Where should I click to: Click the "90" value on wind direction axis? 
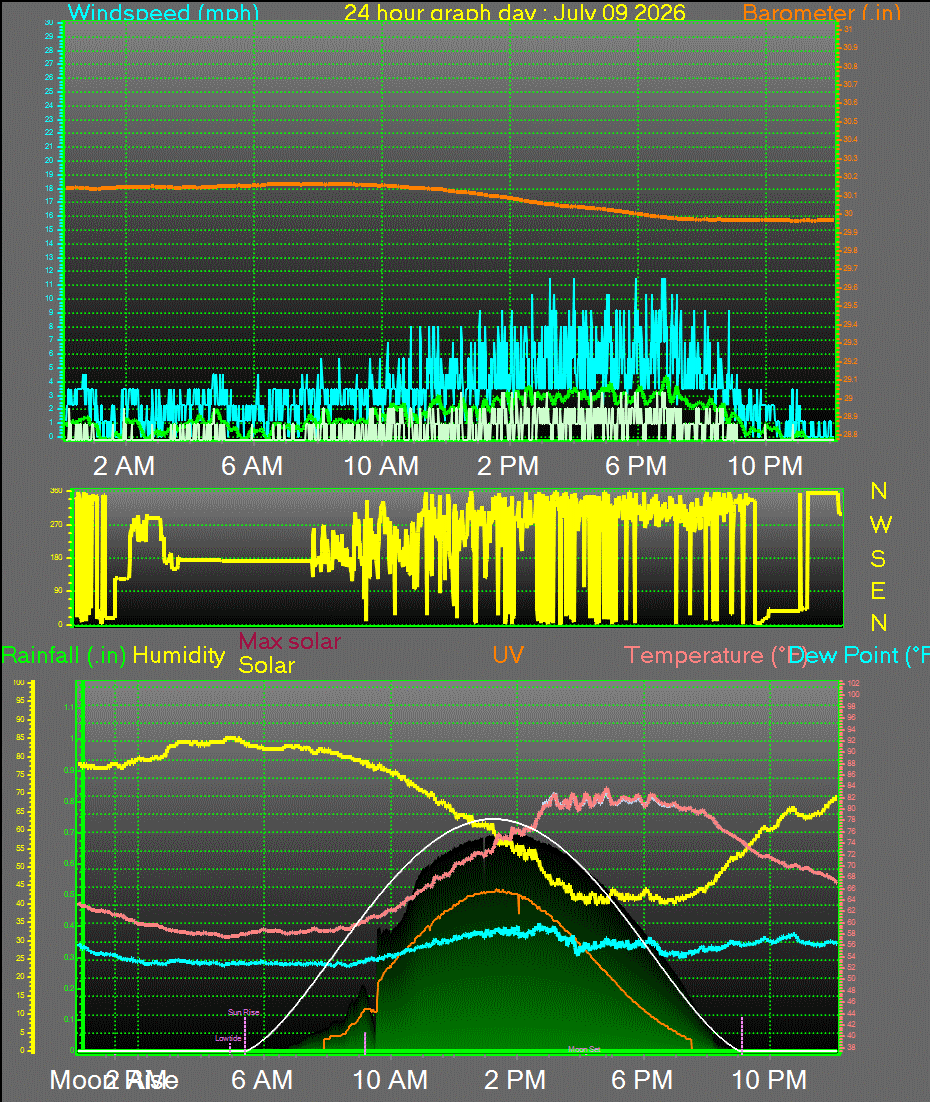click(57, 590)
